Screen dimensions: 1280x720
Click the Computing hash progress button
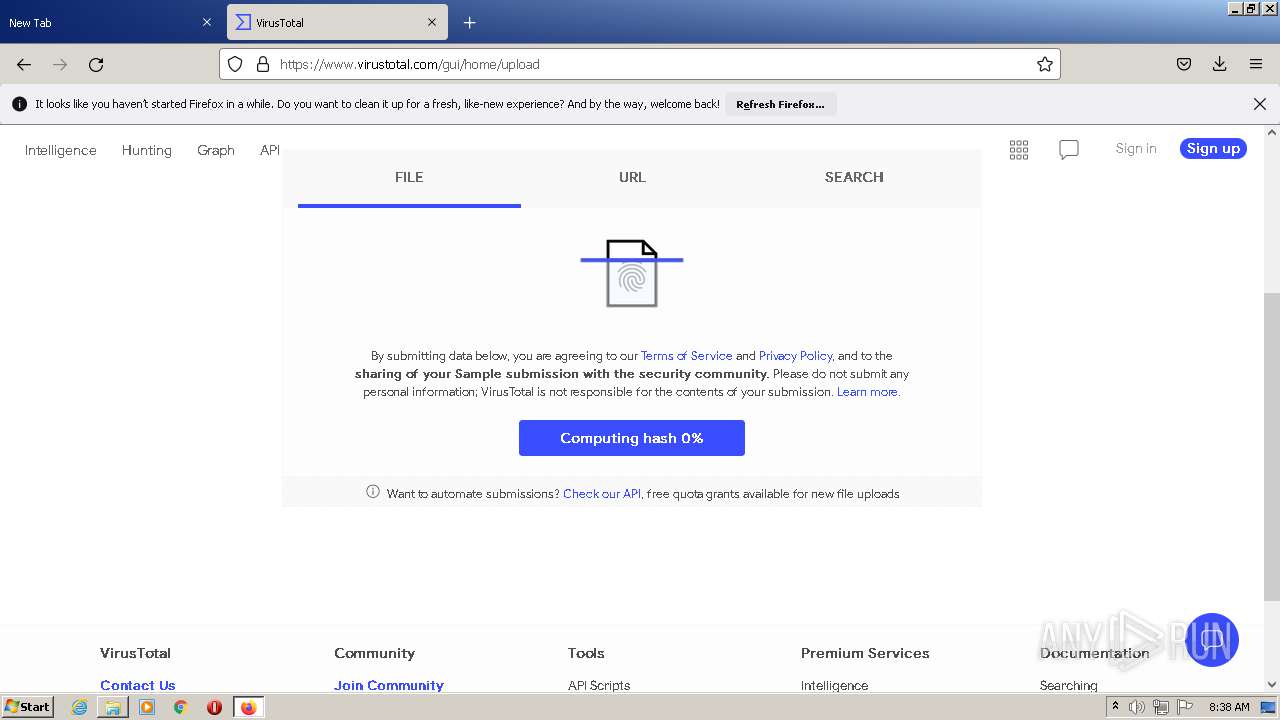tap(632, 438)
